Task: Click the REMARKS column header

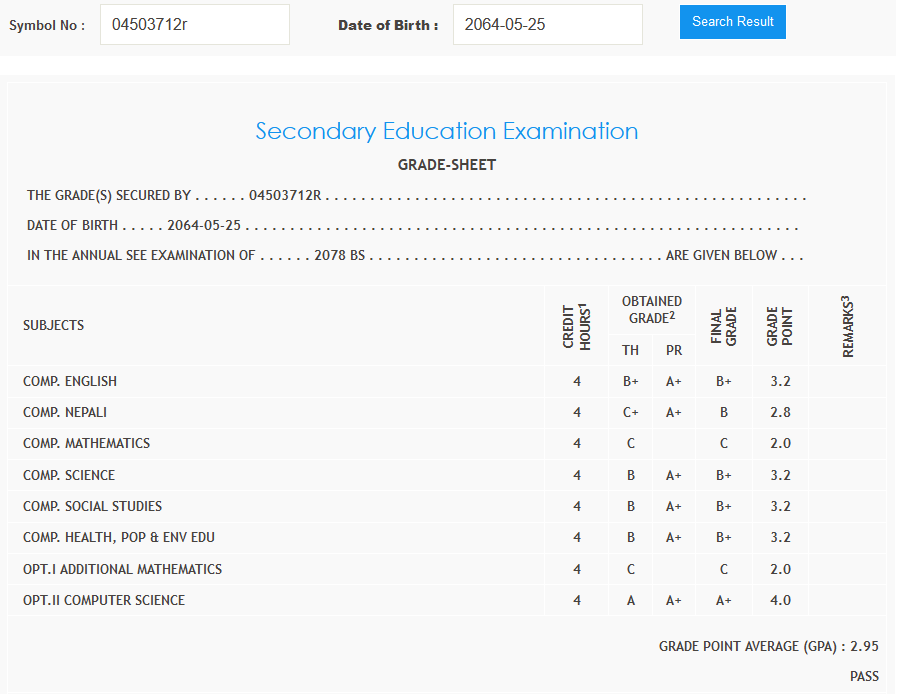Action: tap(847, 326)
